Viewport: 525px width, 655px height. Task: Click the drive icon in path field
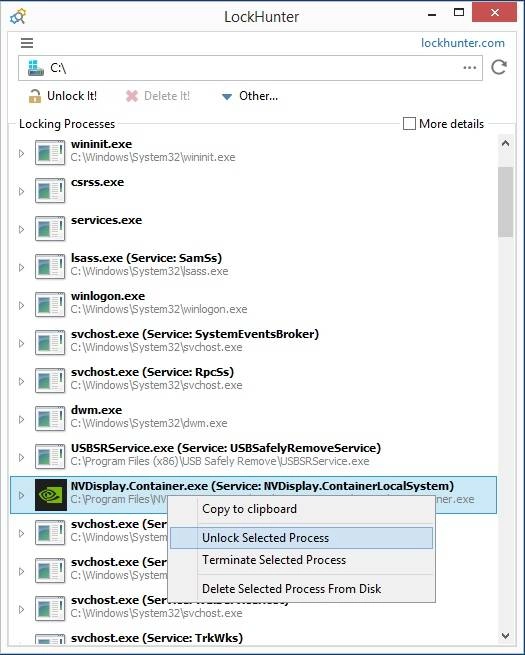click(x=36, y=68)
